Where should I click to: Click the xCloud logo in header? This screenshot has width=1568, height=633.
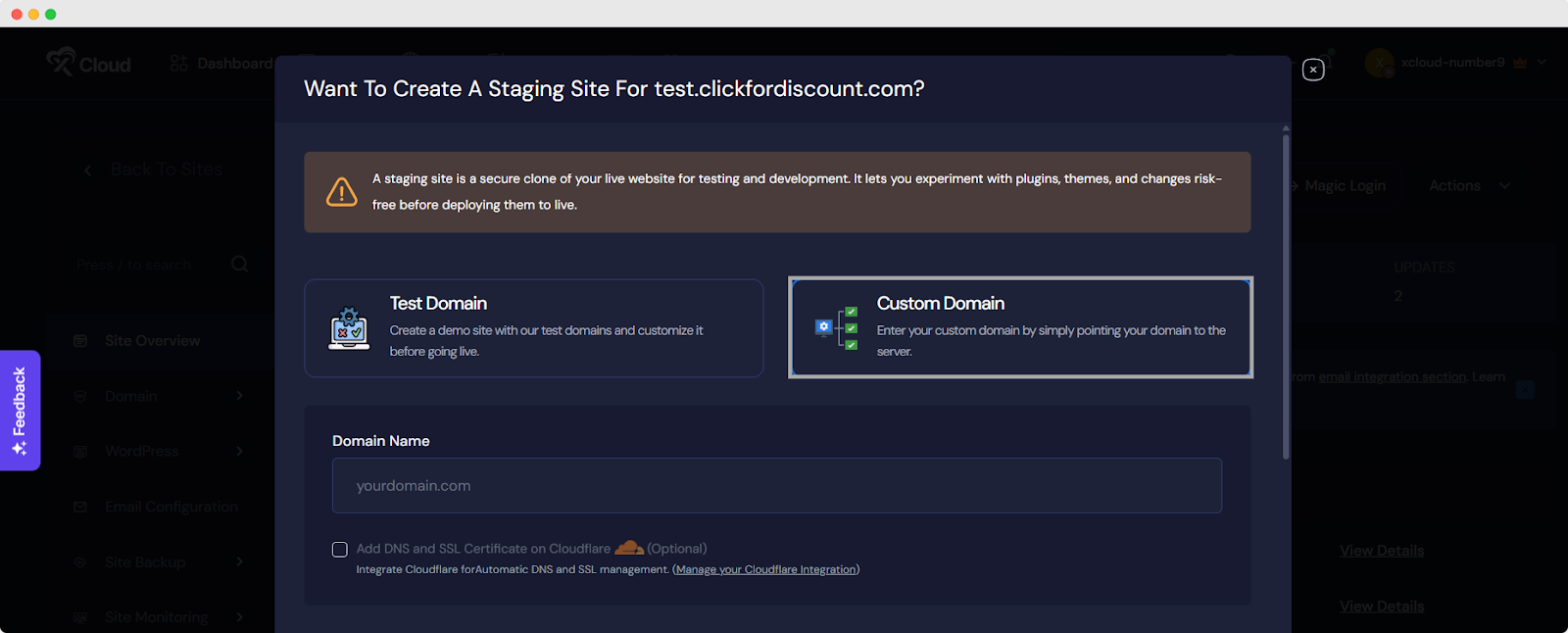click(88, 64)
